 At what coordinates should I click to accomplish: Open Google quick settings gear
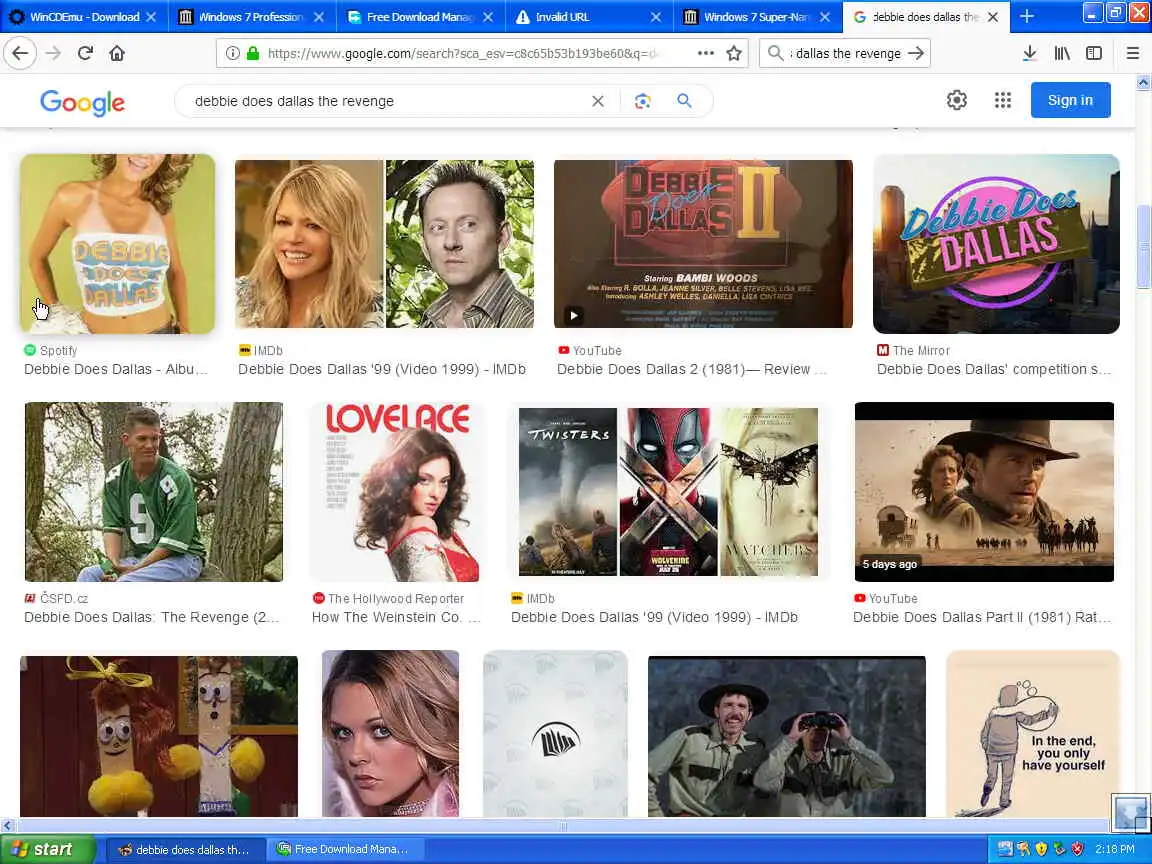[957, 100]
